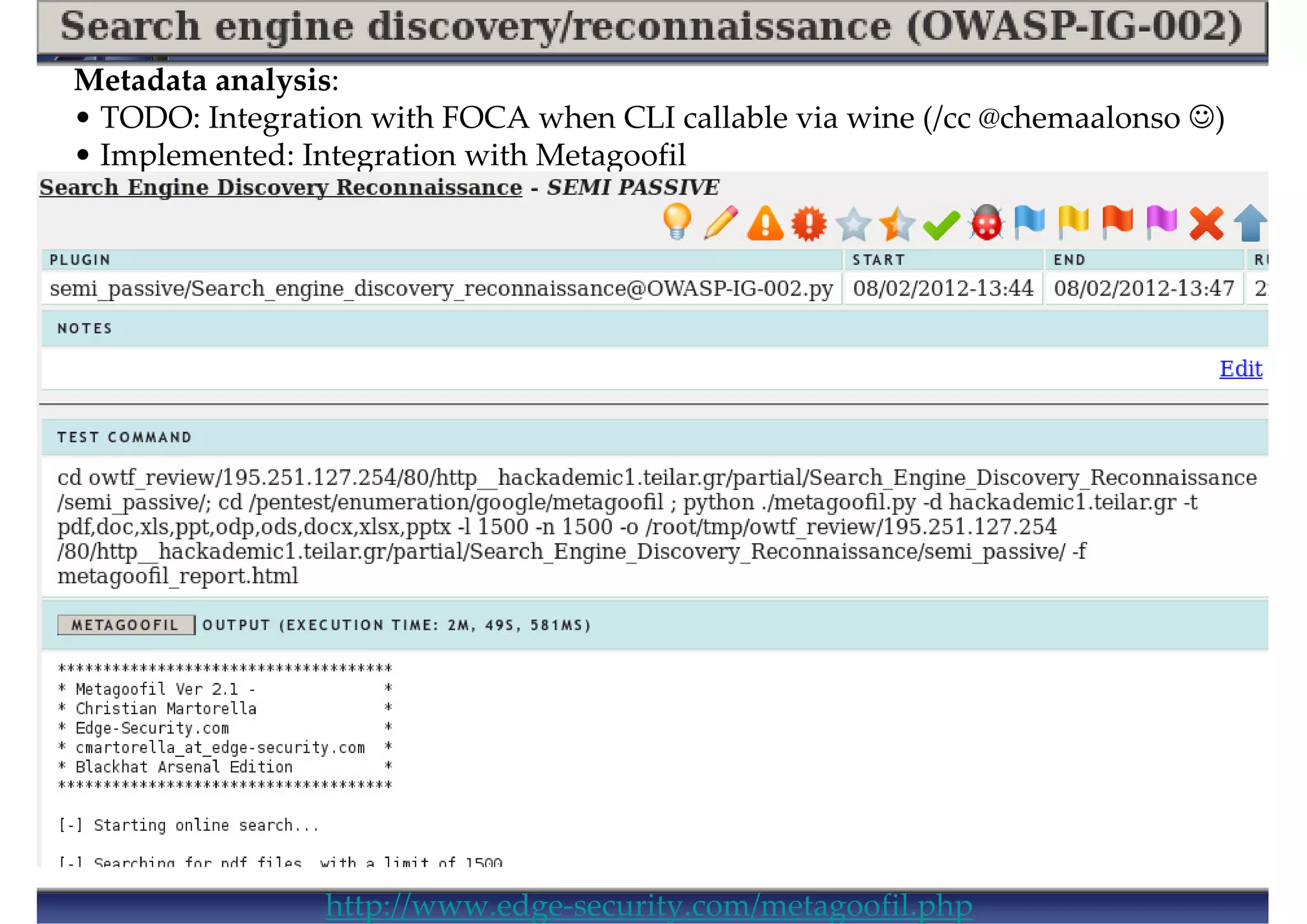Select the grey star rating icon
Viewport: 1307px width, 924px height.
pyautogui.click(x=853, y=224)
